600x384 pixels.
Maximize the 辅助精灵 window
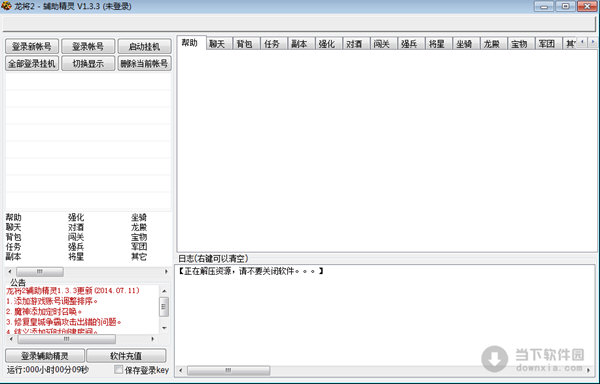tap(566, 6)
